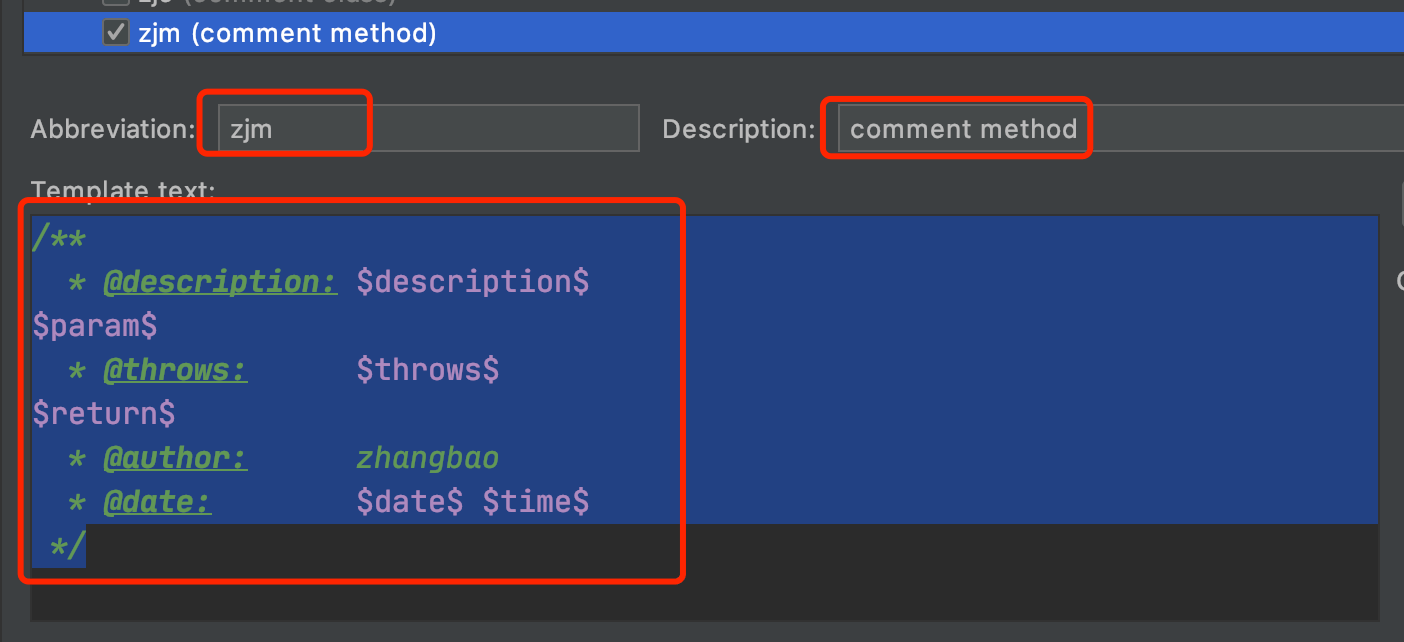
Task: Click the @throws tag in template
Action: [175, 370]
